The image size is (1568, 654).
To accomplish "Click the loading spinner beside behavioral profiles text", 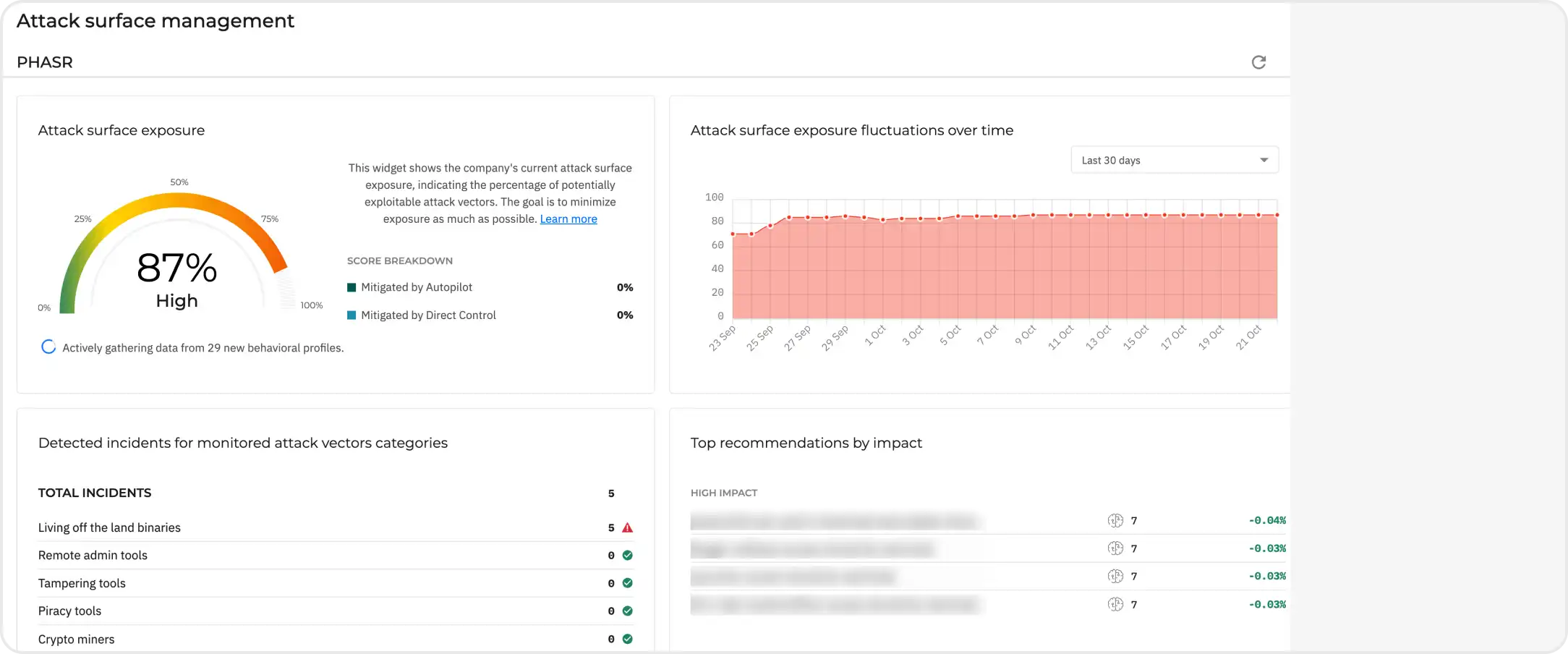I will pyautogui.click(x=48, y=347).
